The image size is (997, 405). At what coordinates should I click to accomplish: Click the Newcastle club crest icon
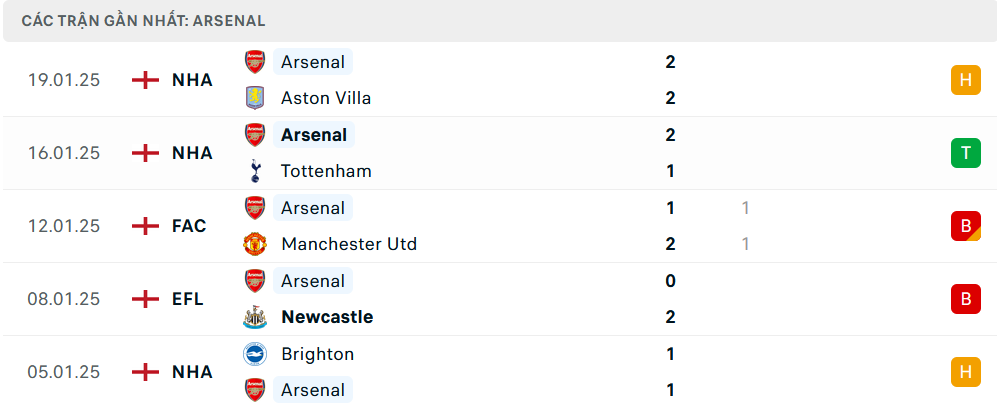click(x=255, y=317)
